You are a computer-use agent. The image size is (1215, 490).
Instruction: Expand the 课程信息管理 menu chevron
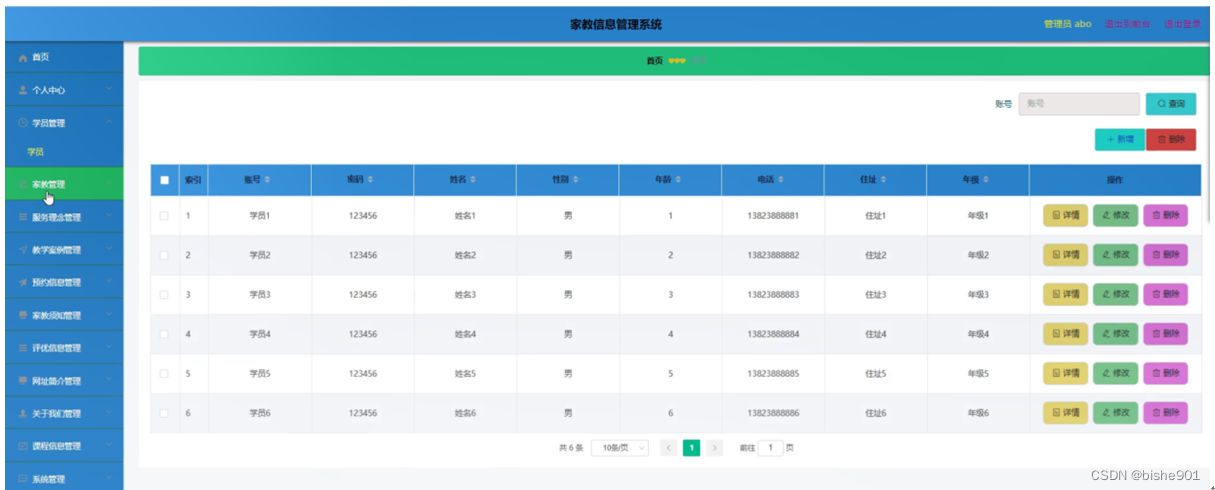pos(108,446)
